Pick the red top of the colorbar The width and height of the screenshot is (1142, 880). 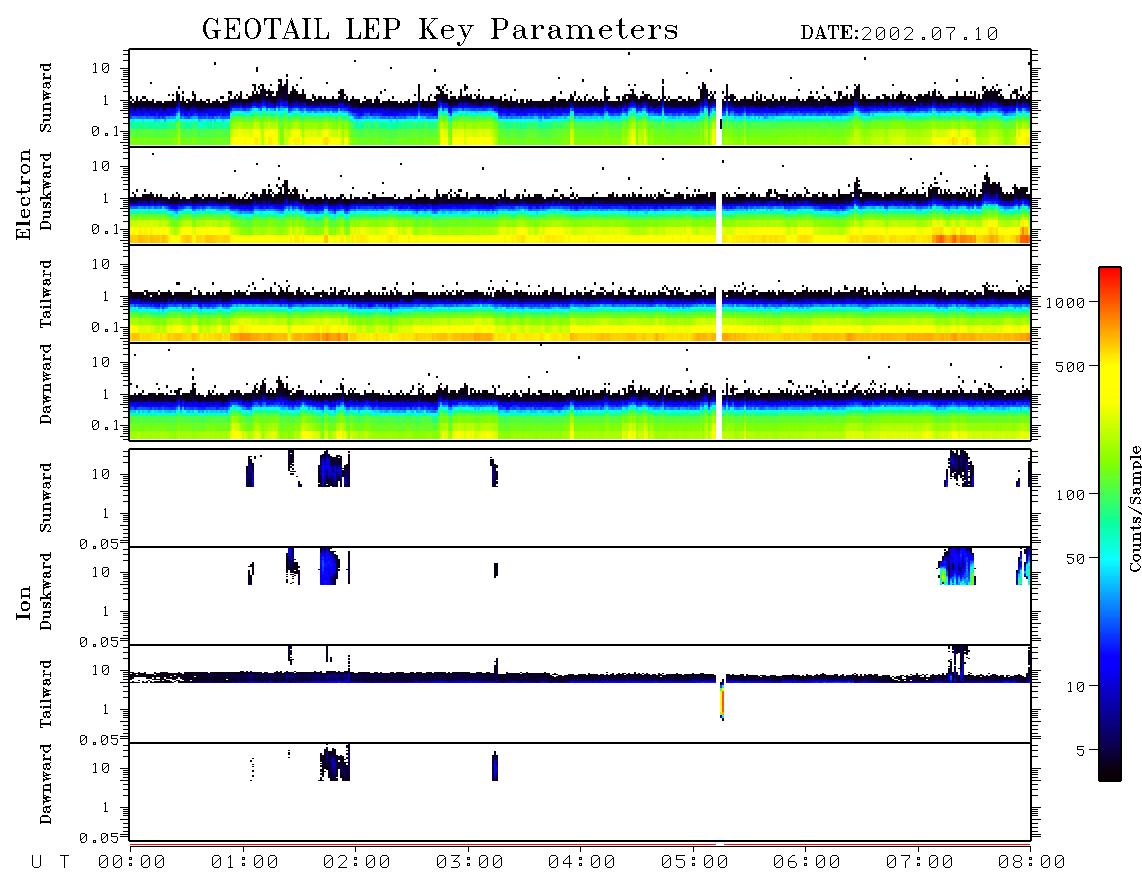[1109, 273]
